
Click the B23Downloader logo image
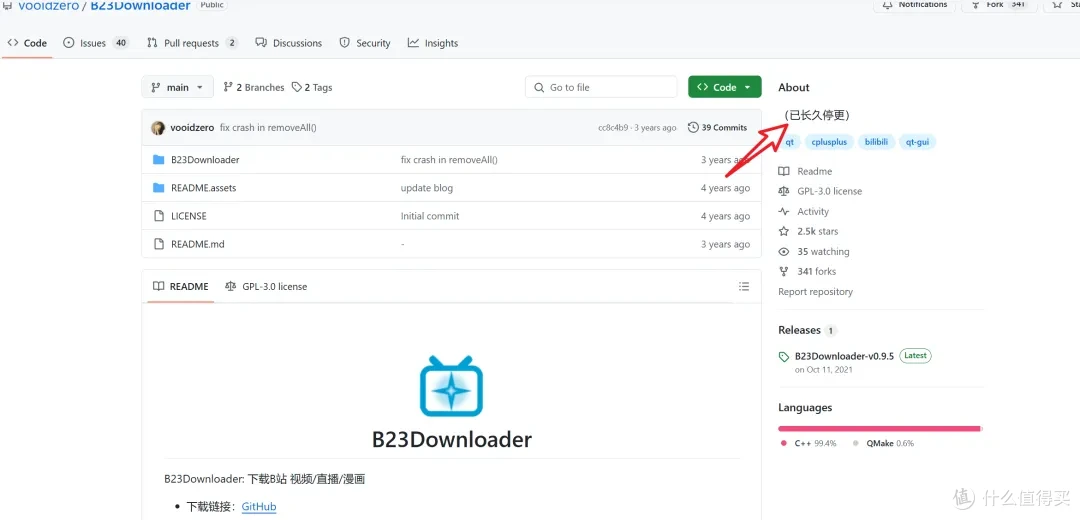452,386
